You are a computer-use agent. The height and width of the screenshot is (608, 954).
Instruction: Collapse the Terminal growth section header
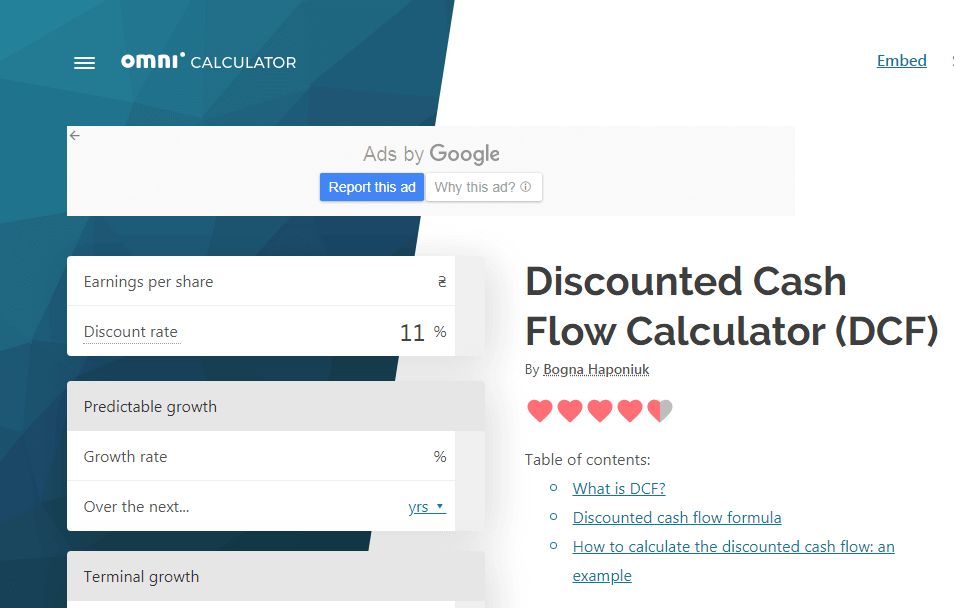tap(276, 576)
